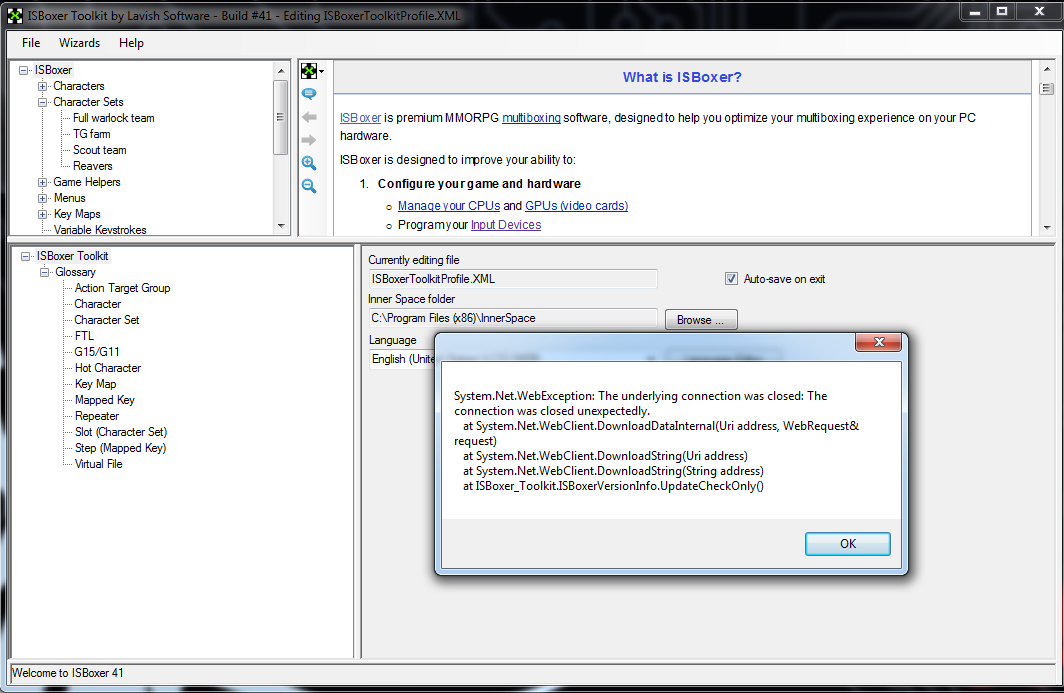
Task: Click the ISBoxer logo dropdown icon
Action: (312, 71)
